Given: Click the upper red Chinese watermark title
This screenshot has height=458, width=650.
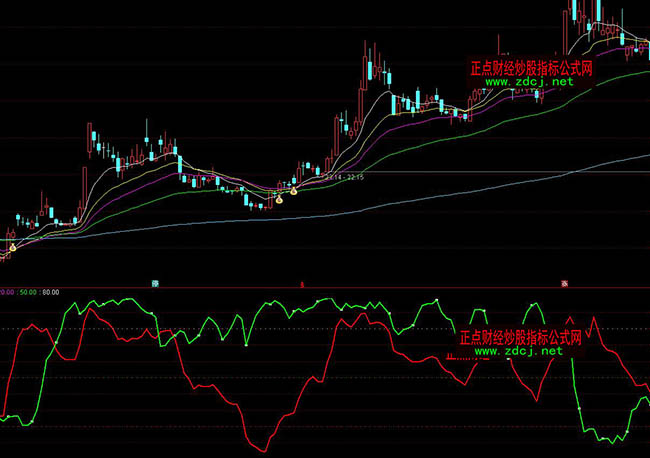Looking at the screenshot, I should coord(531,69).
